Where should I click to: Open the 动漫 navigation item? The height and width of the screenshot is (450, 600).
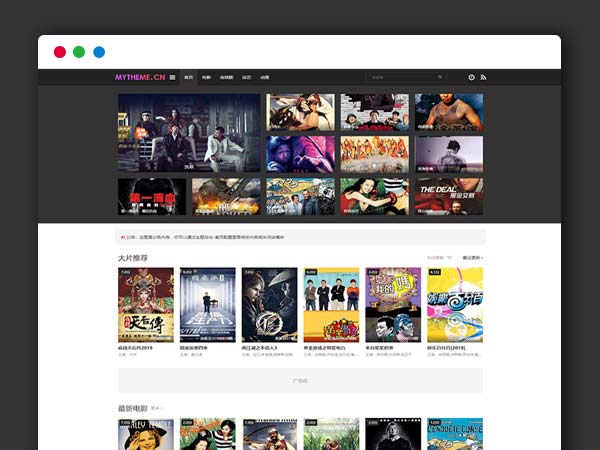(x=265, y=77)
